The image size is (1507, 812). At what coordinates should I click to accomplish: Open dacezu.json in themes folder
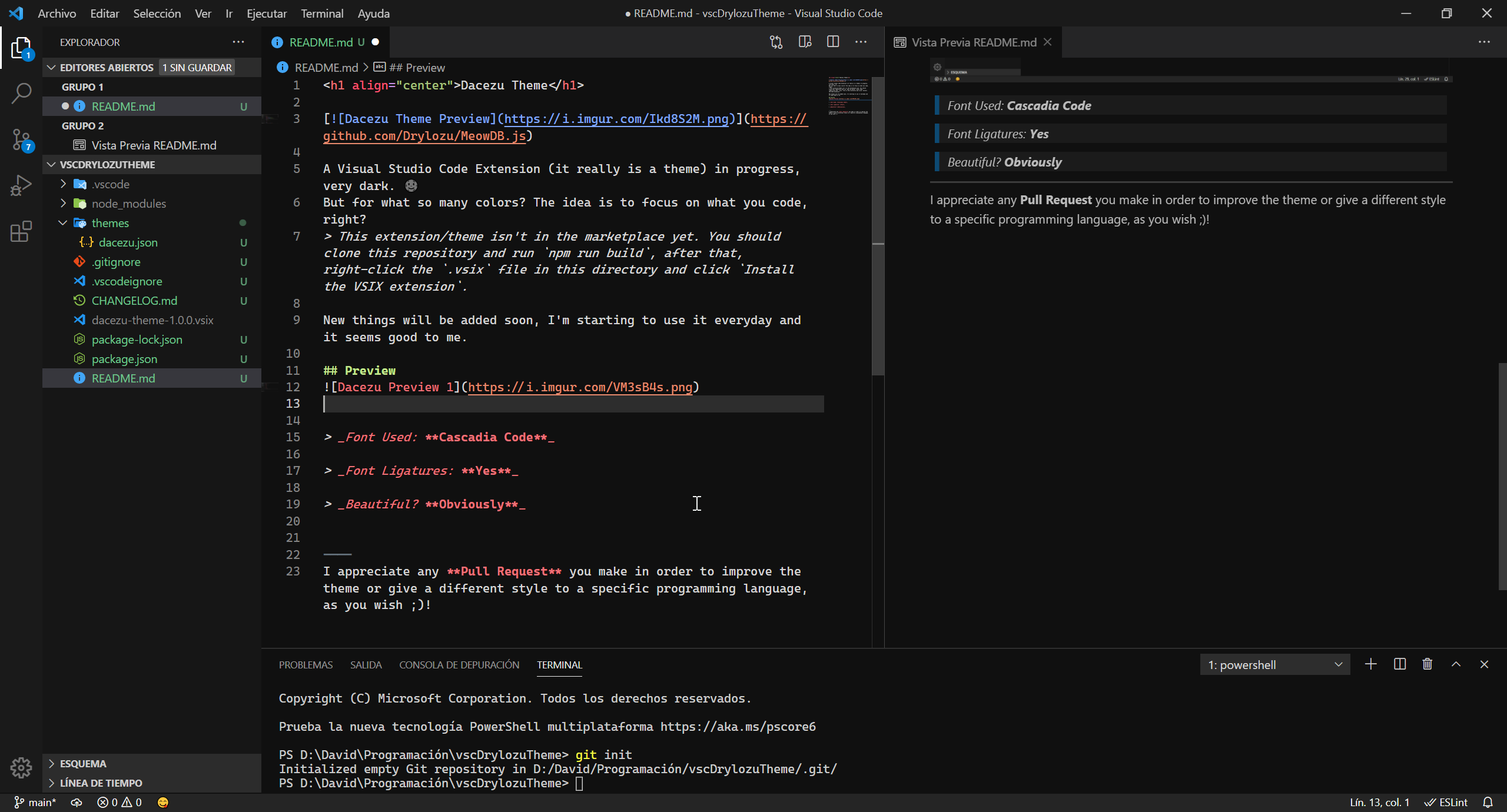(x=152, y=242)
